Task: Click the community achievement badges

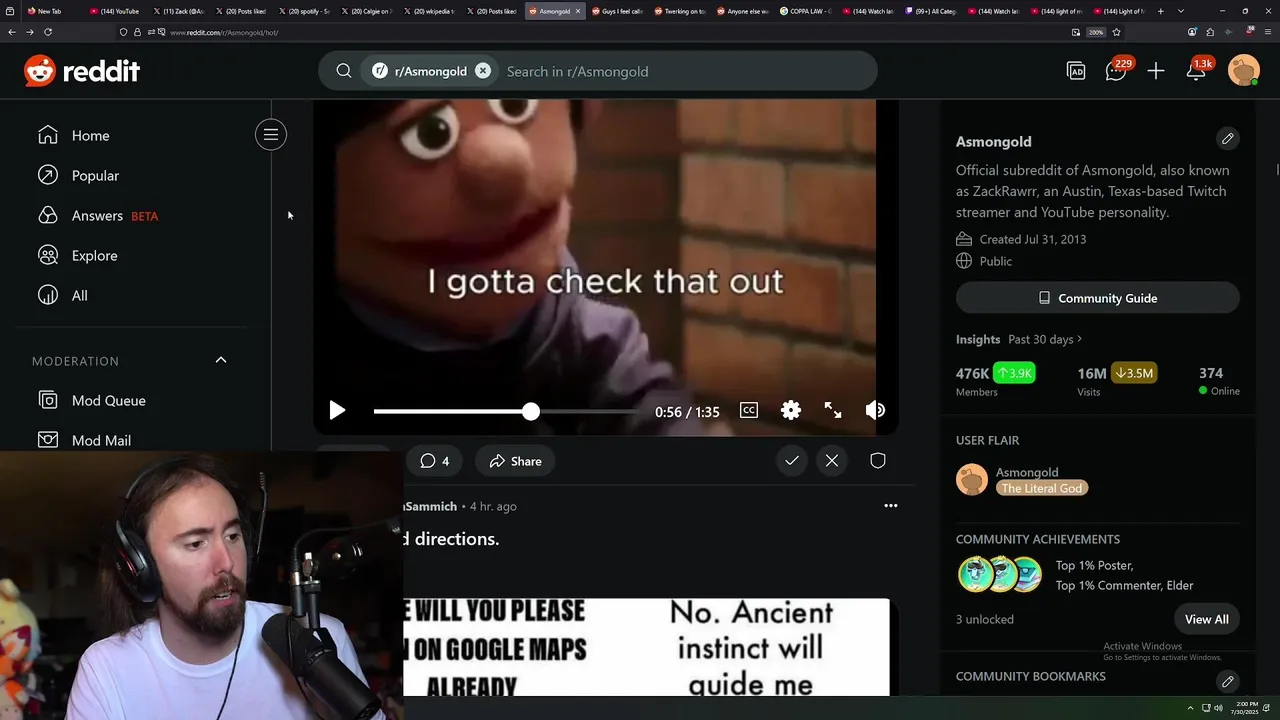Action: coord(1000,575)
